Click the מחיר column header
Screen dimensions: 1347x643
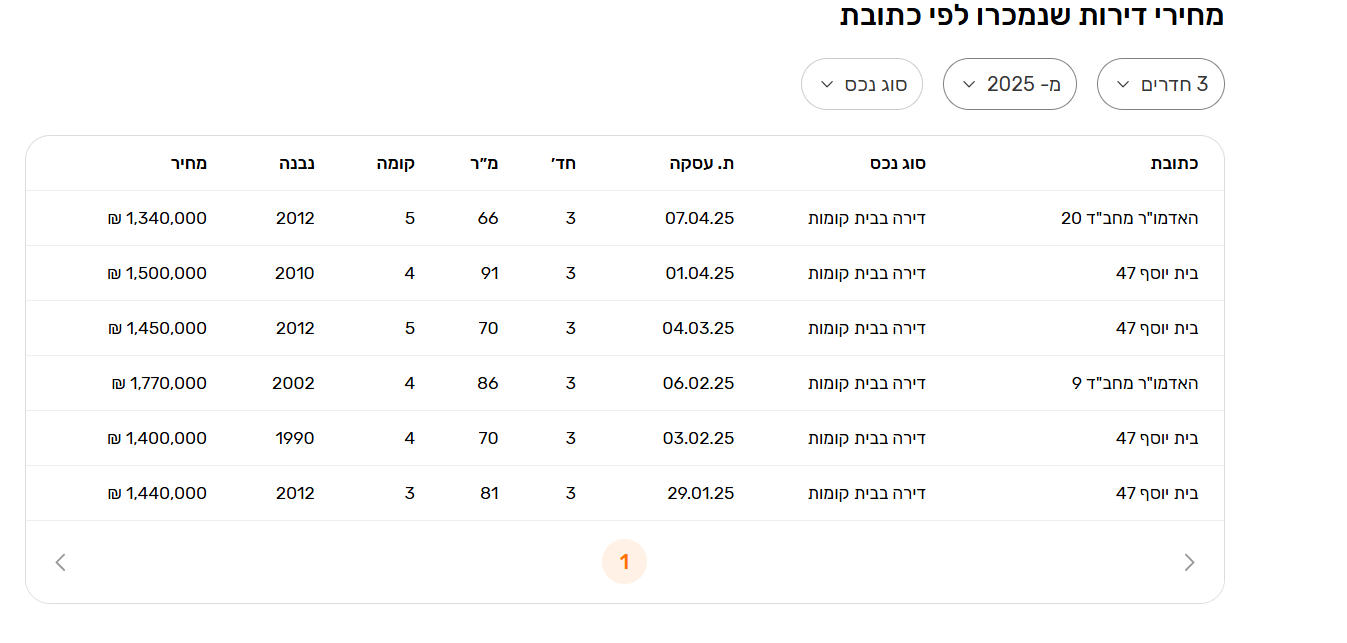[187, 163]
